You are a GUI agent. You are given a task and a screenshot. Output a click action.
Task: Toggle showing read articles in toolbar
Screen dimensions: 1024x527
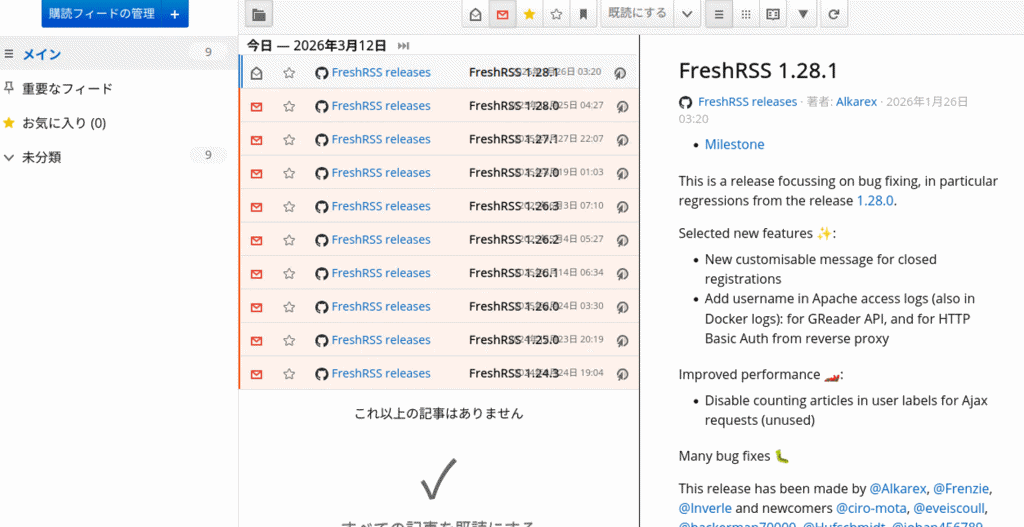[x=476, y=15]
